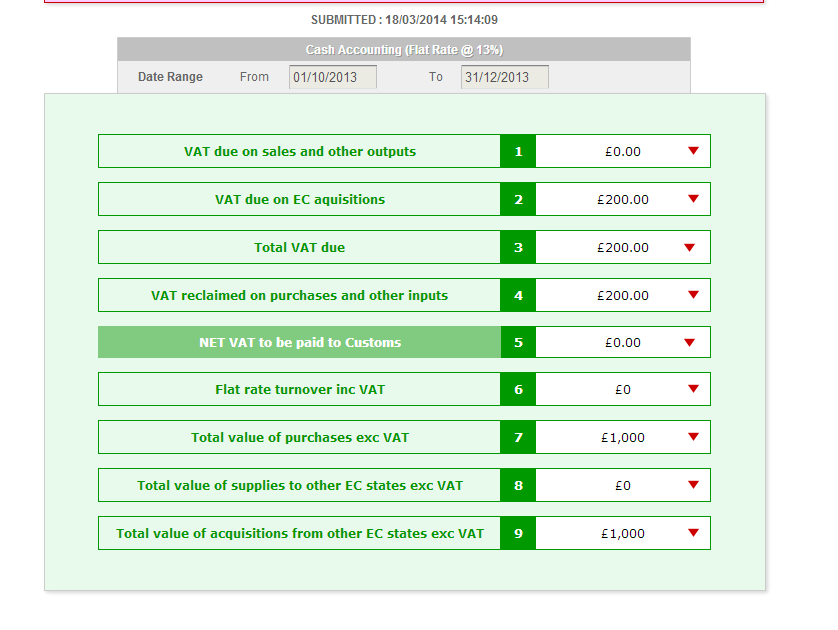Open the red triangle next to box 2 £200.00
Image resolution: width=838 pixels, height=630 pixels.
click(693, 199)
